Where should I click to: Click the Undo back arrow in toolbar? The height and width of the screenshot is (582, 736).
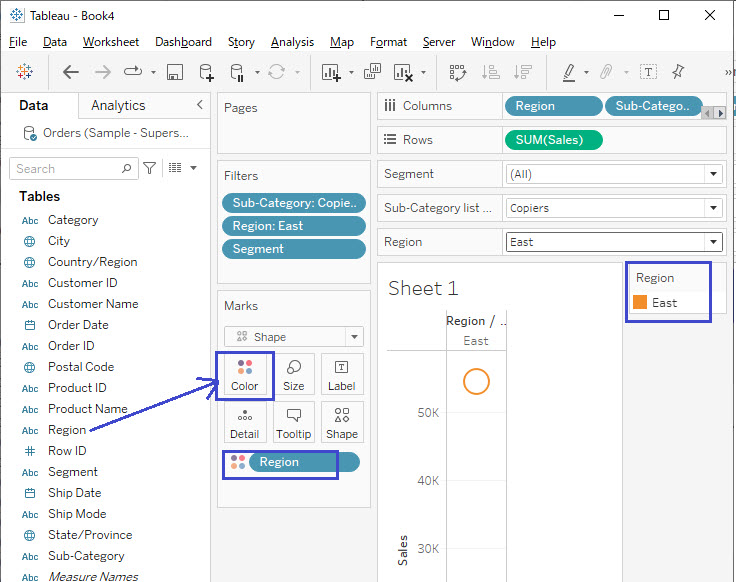pos(71,72)
